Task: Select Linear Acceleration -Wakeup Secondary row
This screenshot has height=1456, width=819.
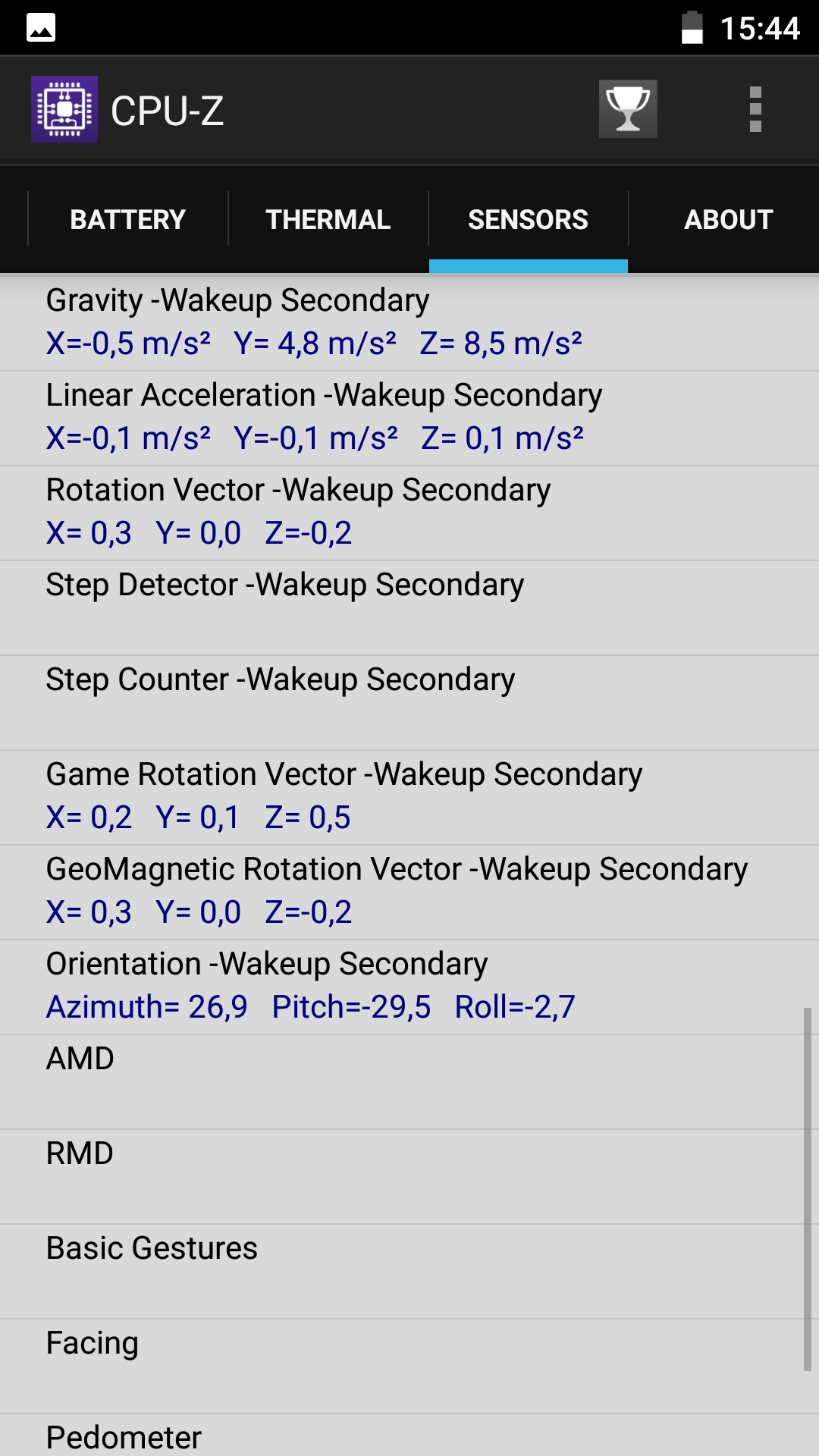Action: pos(409,419)
